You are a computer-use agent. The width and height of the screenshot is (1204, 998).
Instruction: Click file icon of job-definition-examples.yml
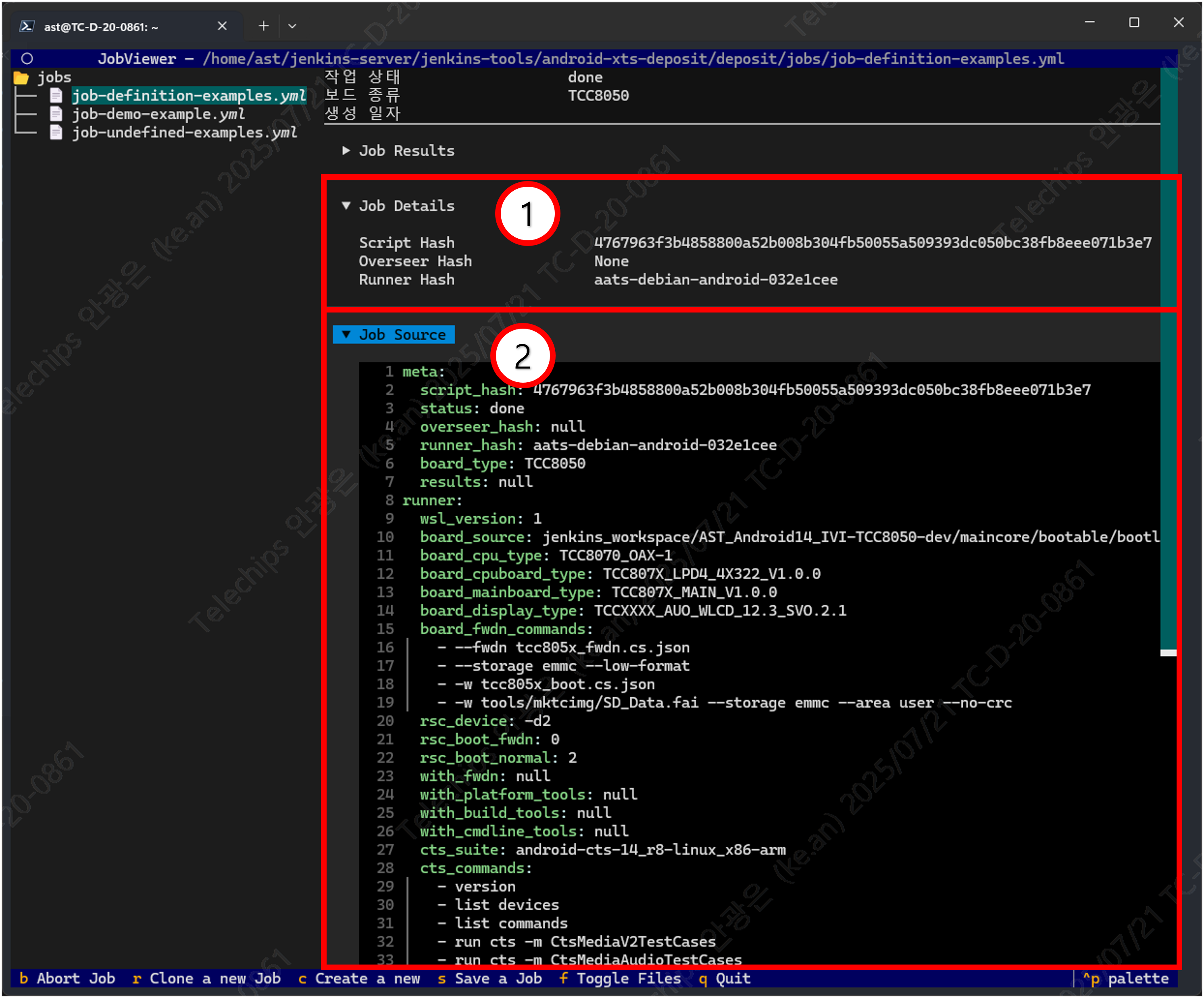pyautogui.click(x=56, y=96)
